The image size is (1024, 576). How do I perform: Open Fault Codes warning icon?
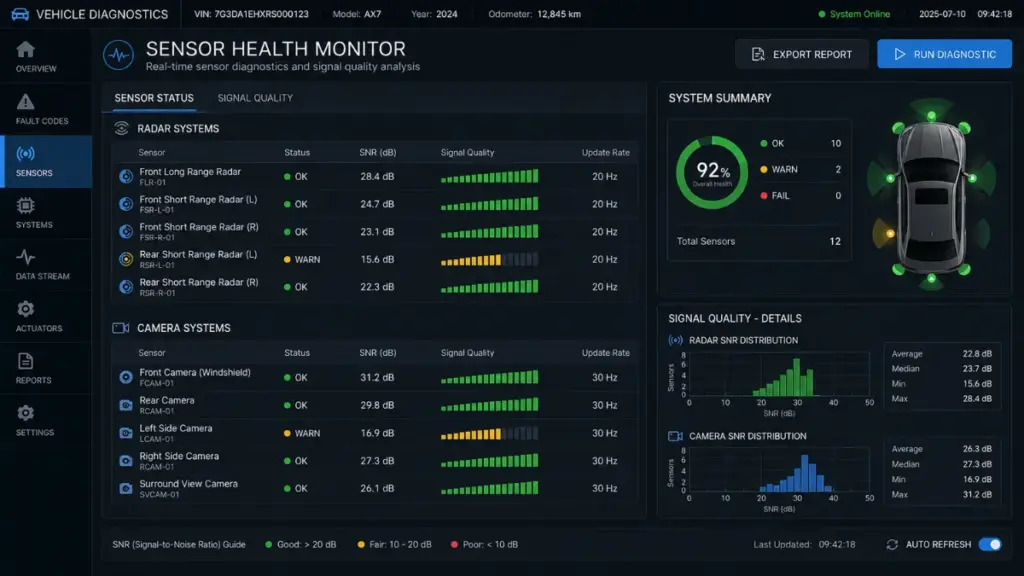pyautogui.click(x=25, y=102)
